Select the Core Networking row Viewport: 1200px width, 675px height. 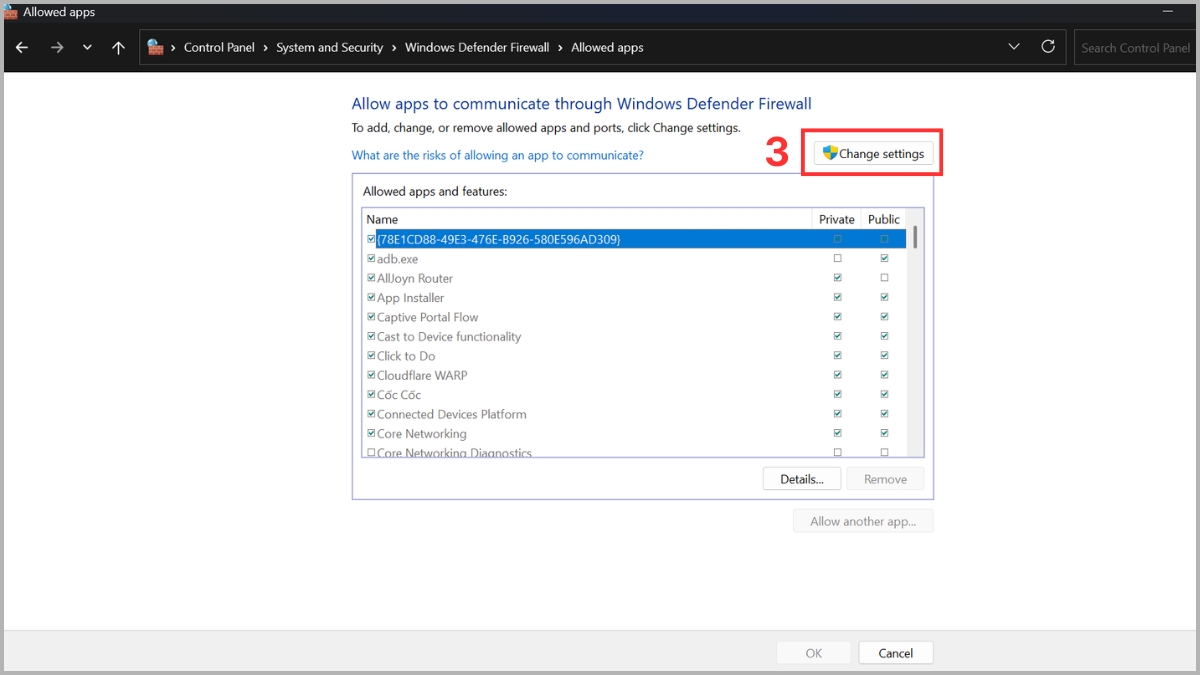coord(635,433)
